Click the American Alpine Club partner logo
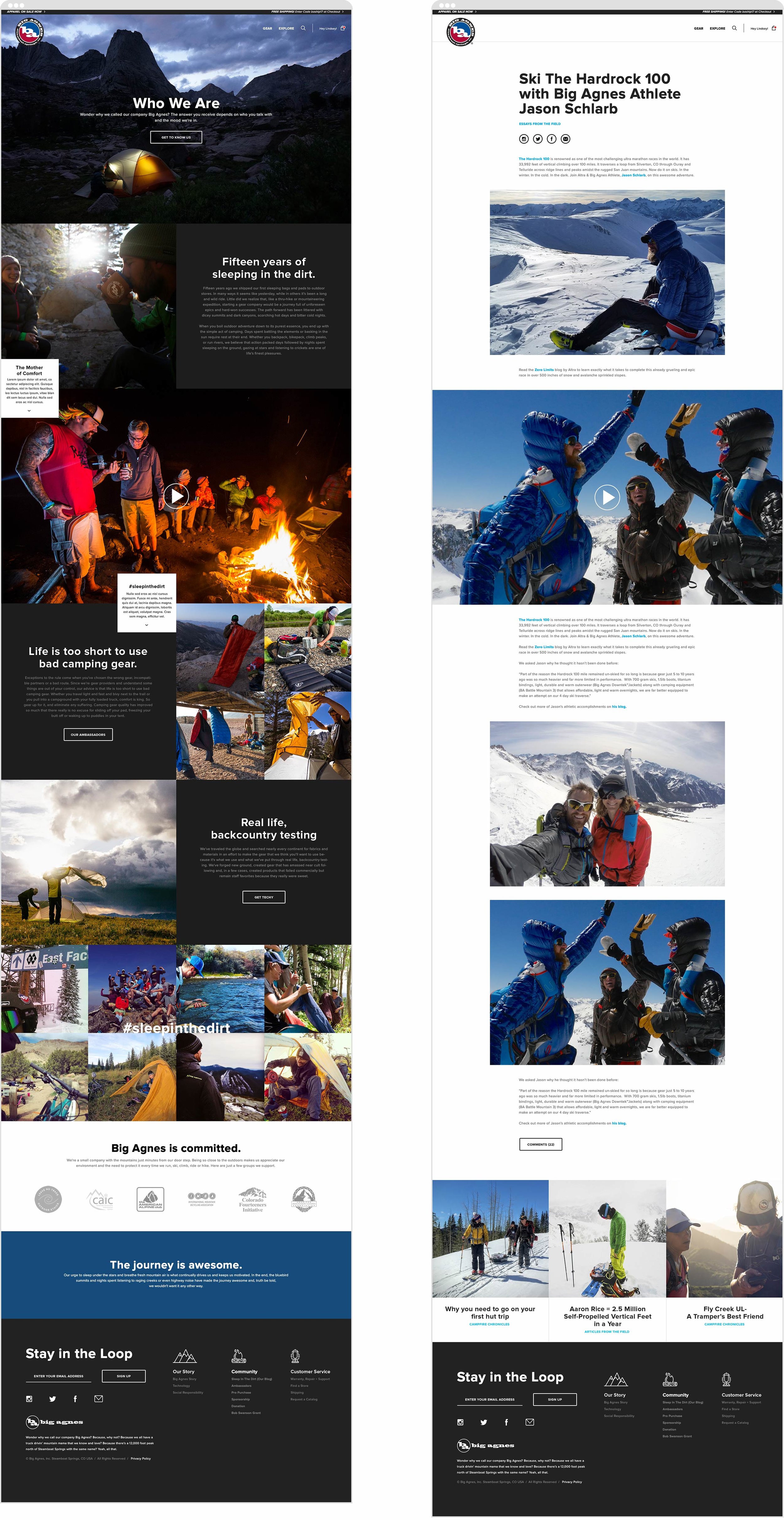Image resolution: width=784 pixels, height=1520 pixels. (150, 1200)
